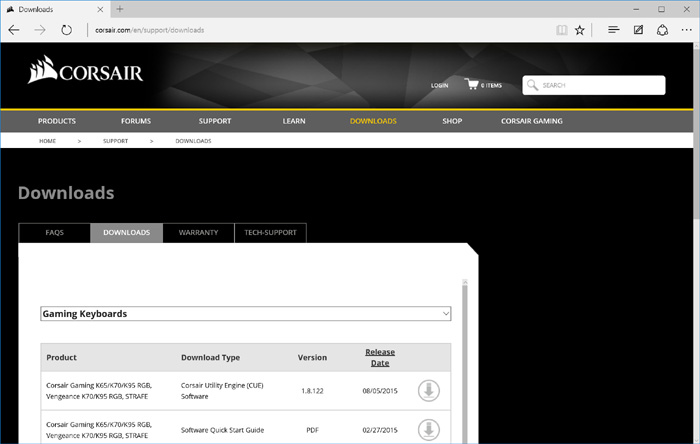Open the More actions ellipsis menu
The height and width of the screenshot is (444, 700).
pos(687,30)
